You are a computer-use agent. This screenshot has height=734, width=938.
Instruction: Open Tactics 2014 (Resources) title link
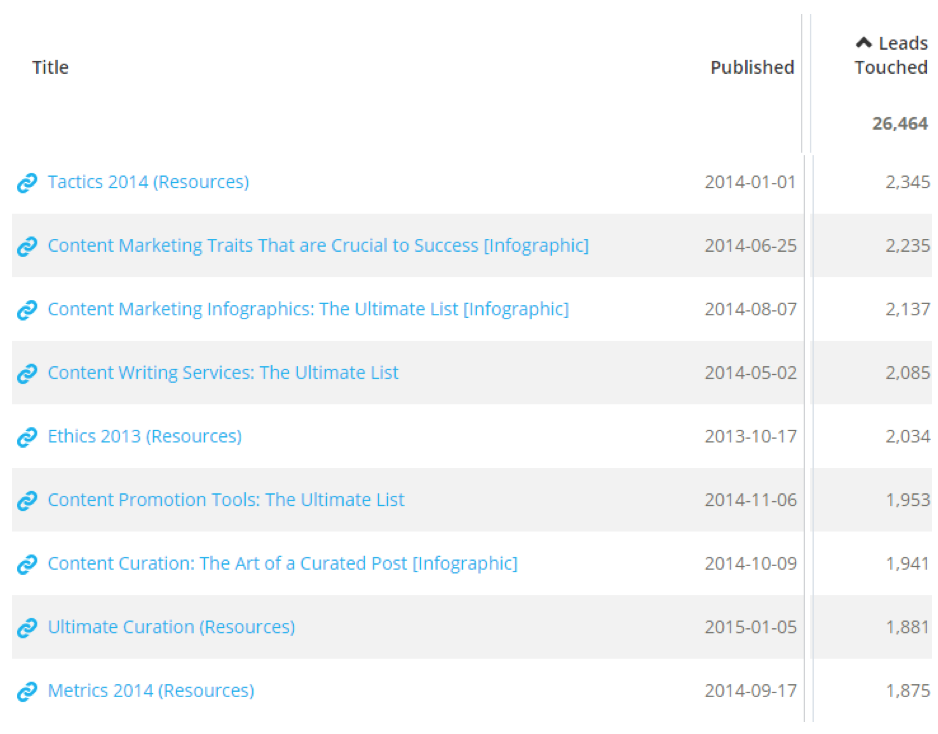click(148, 182)
